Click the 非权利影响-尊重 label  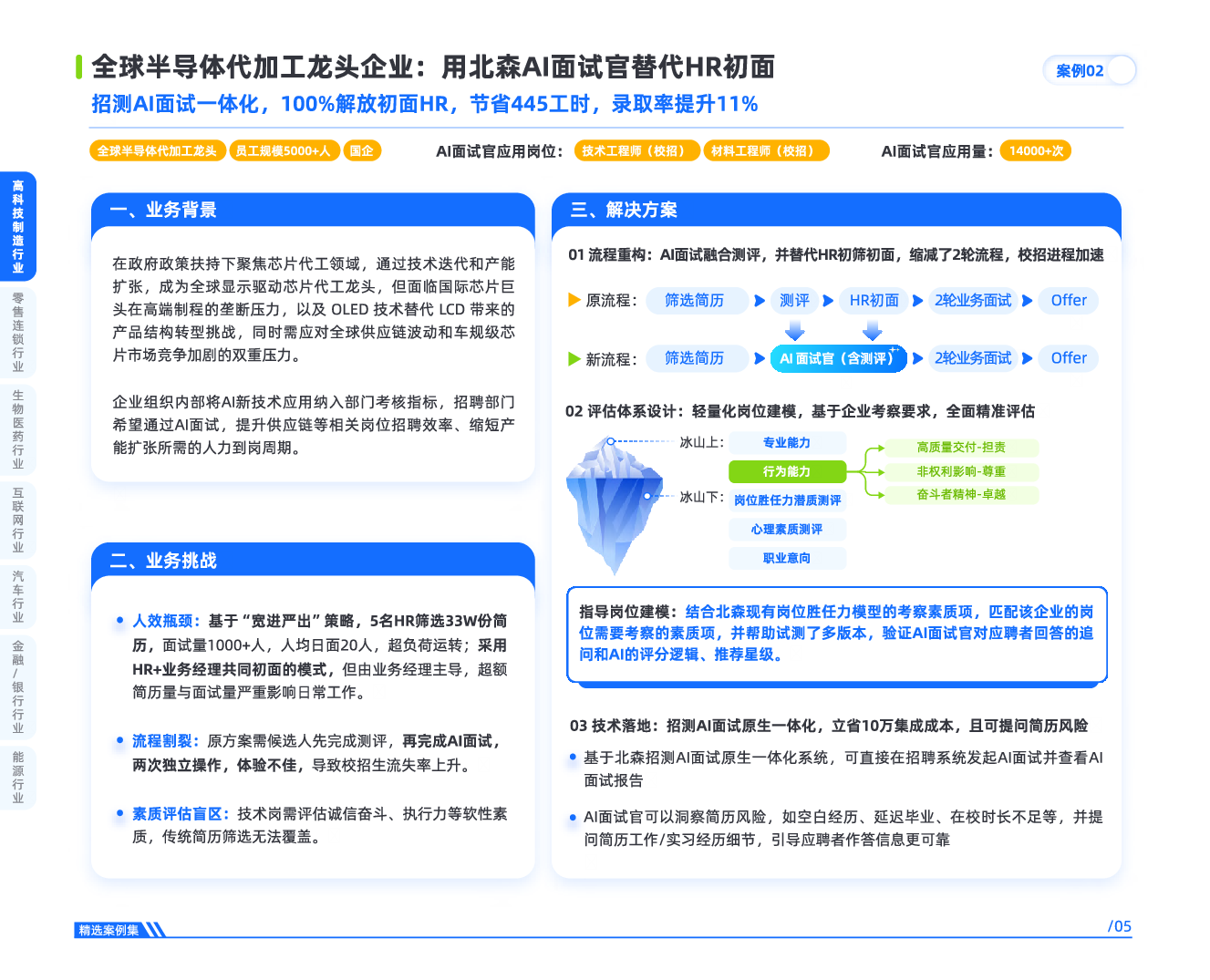[961, 471]
